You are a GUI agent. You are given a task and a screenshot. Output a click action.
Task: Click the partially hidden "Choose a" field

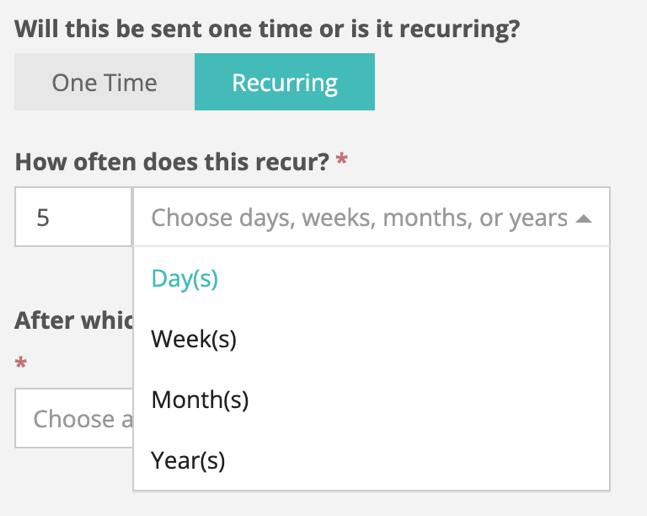click(74, 418)
